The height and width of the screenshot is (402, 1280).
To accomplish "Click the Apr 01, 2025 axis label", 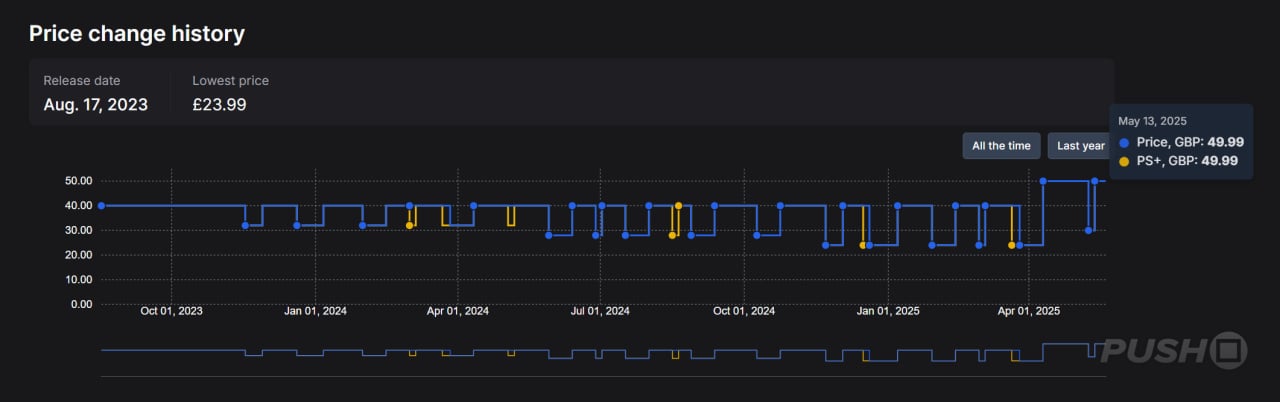I will (x=1029, y=311).
